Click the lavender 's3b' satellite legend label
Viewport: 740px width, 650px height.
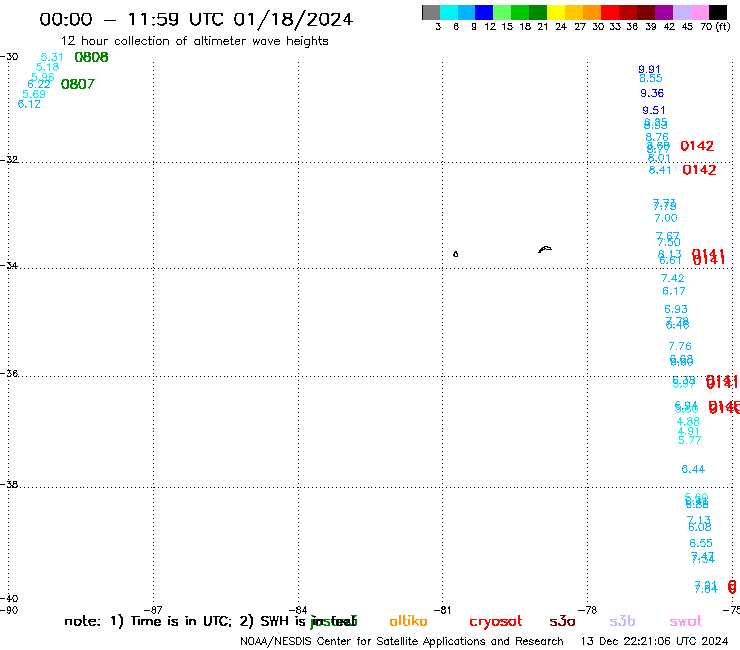[x=622, y=621]
